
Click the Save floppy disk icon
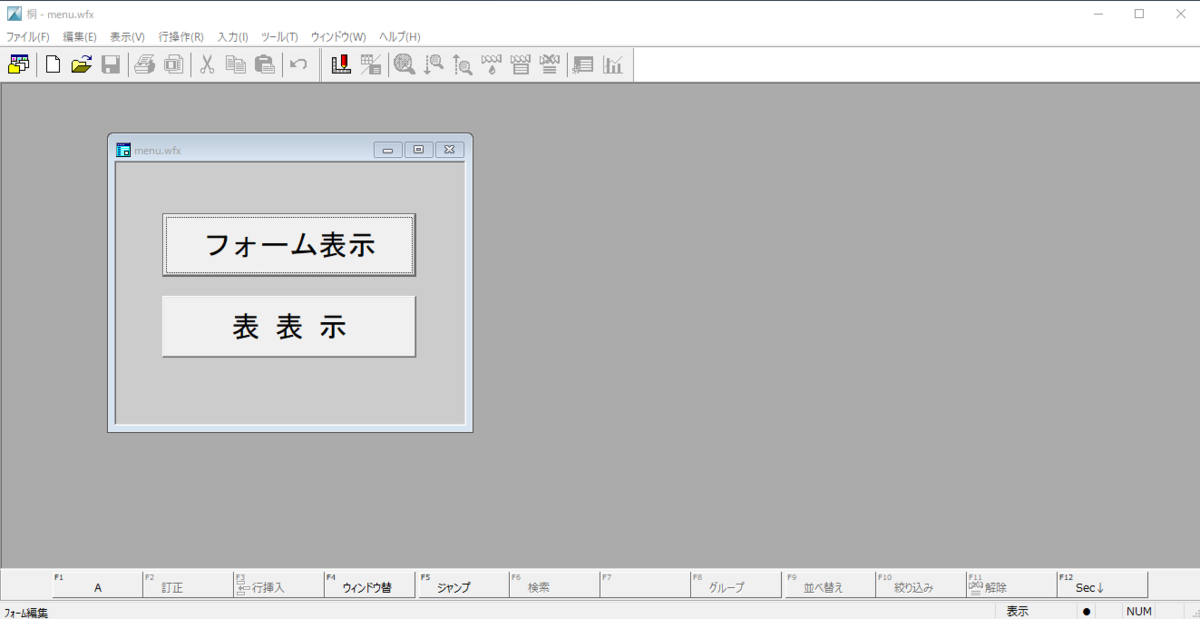(x=111, y=65)
